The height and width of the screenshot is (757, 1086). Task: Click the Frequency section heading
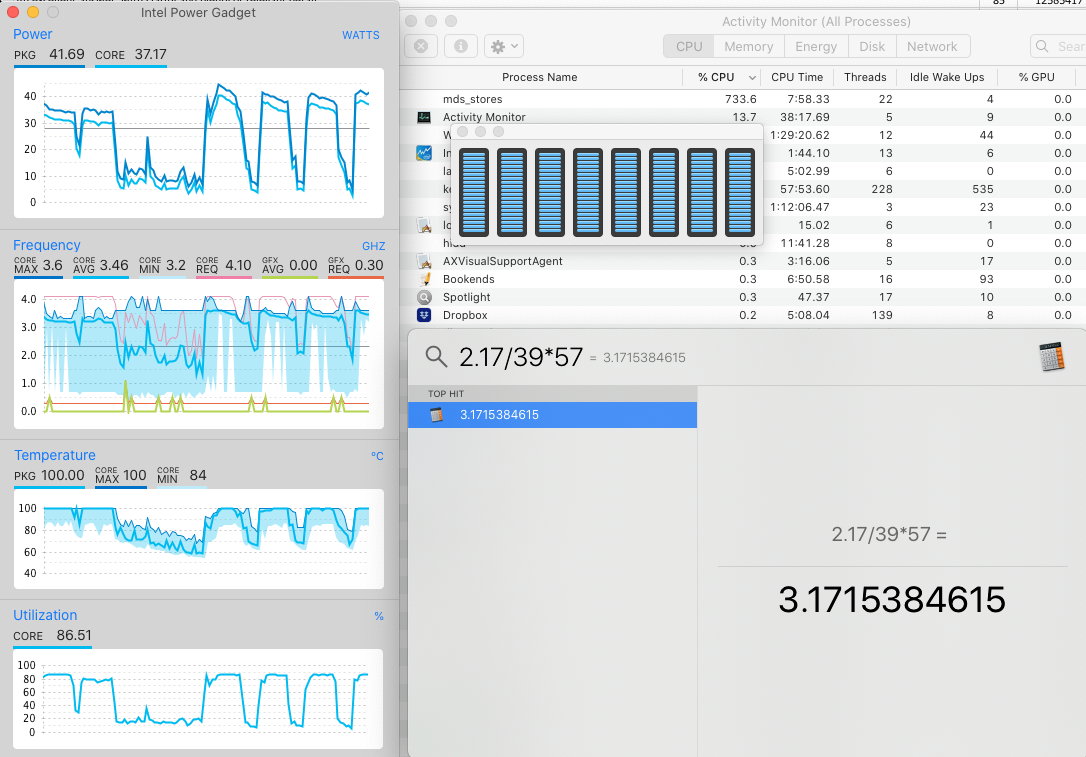pyautogui.click(x=46, y=245)
